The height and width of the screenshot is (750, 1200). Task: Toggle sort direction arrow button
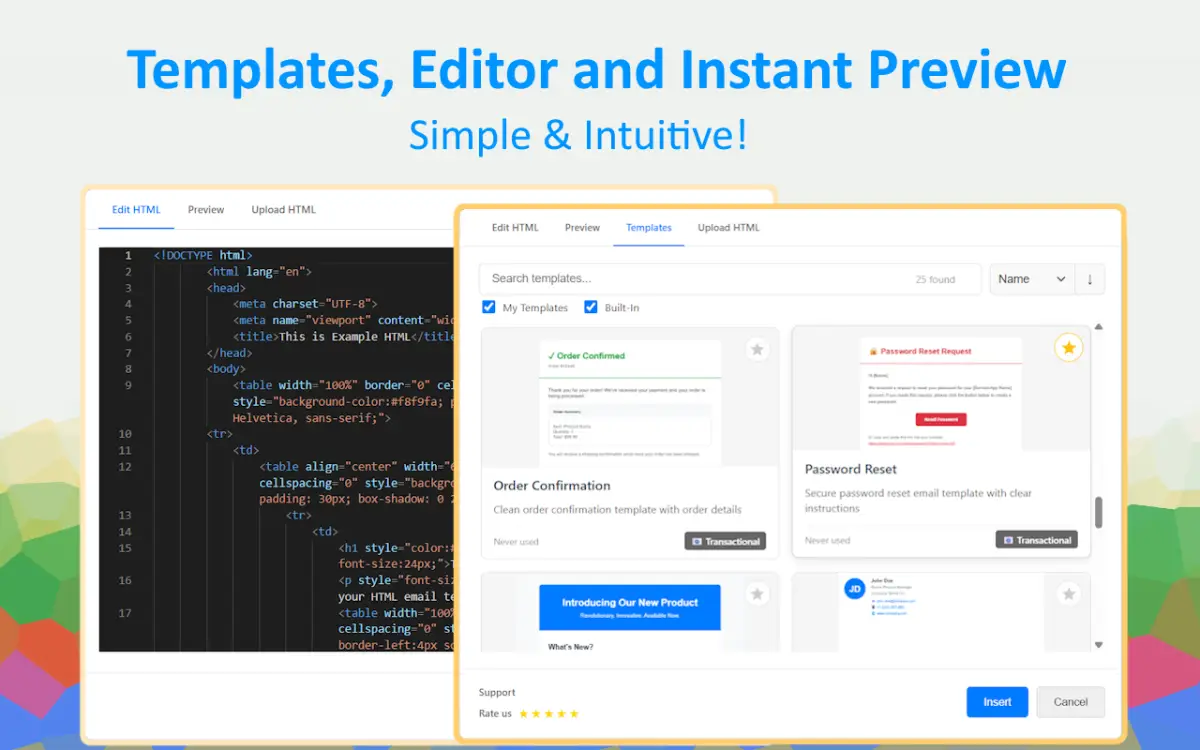1090,279
